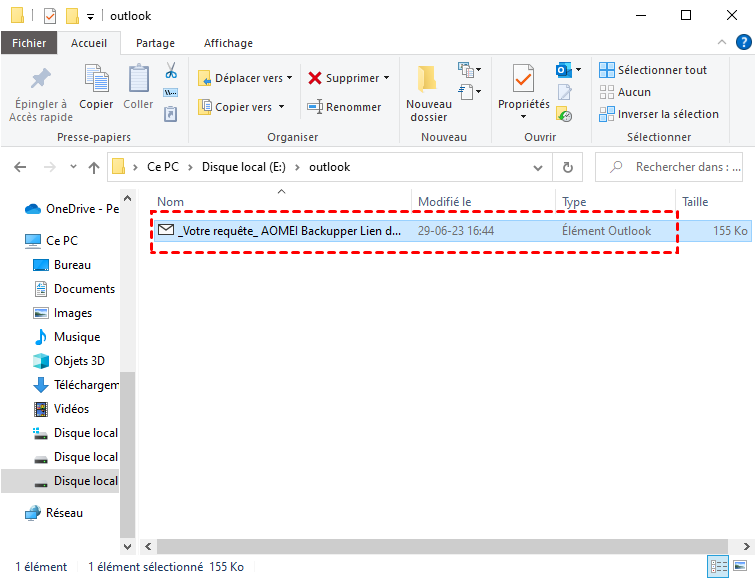Open recent locations dropdown arrow
The height and width of the screenshot is (579, 756).
[x=73, y=167]
